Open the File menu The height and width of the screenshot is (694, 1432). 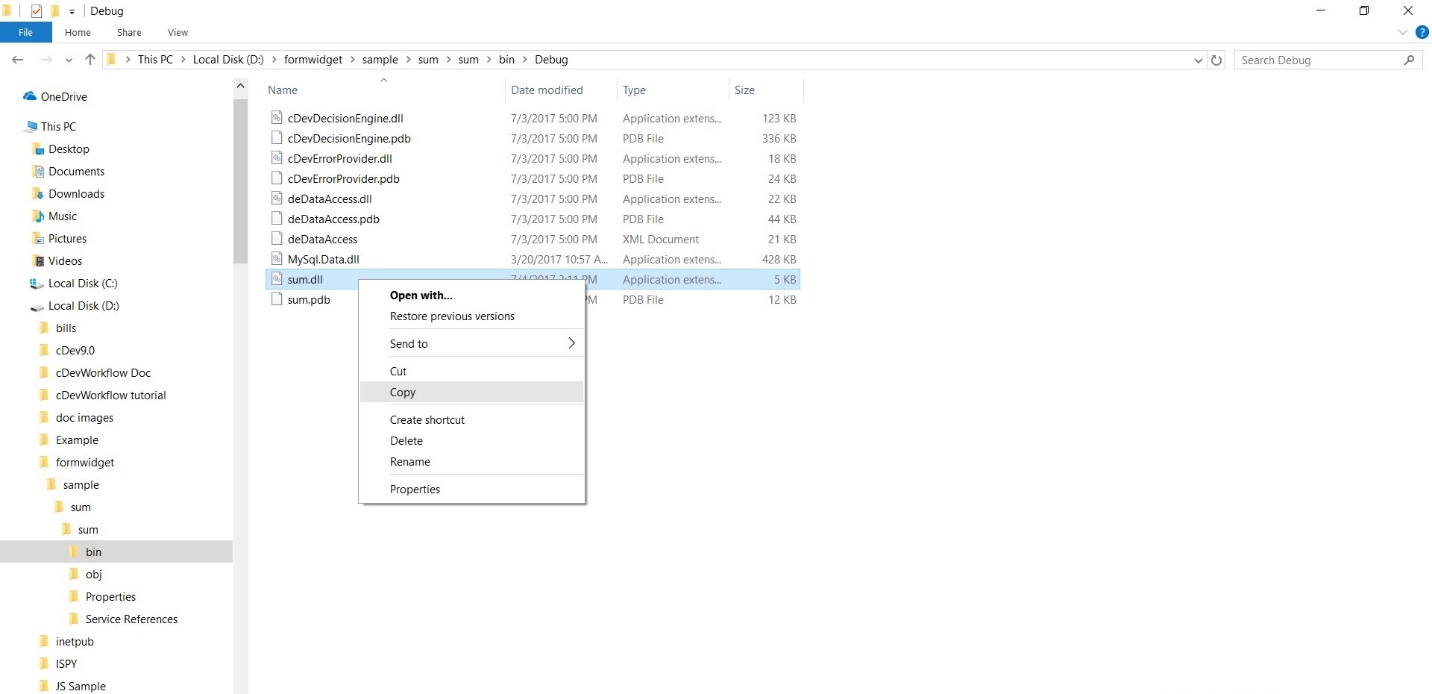pyautogui.click(x=26, y=32)
